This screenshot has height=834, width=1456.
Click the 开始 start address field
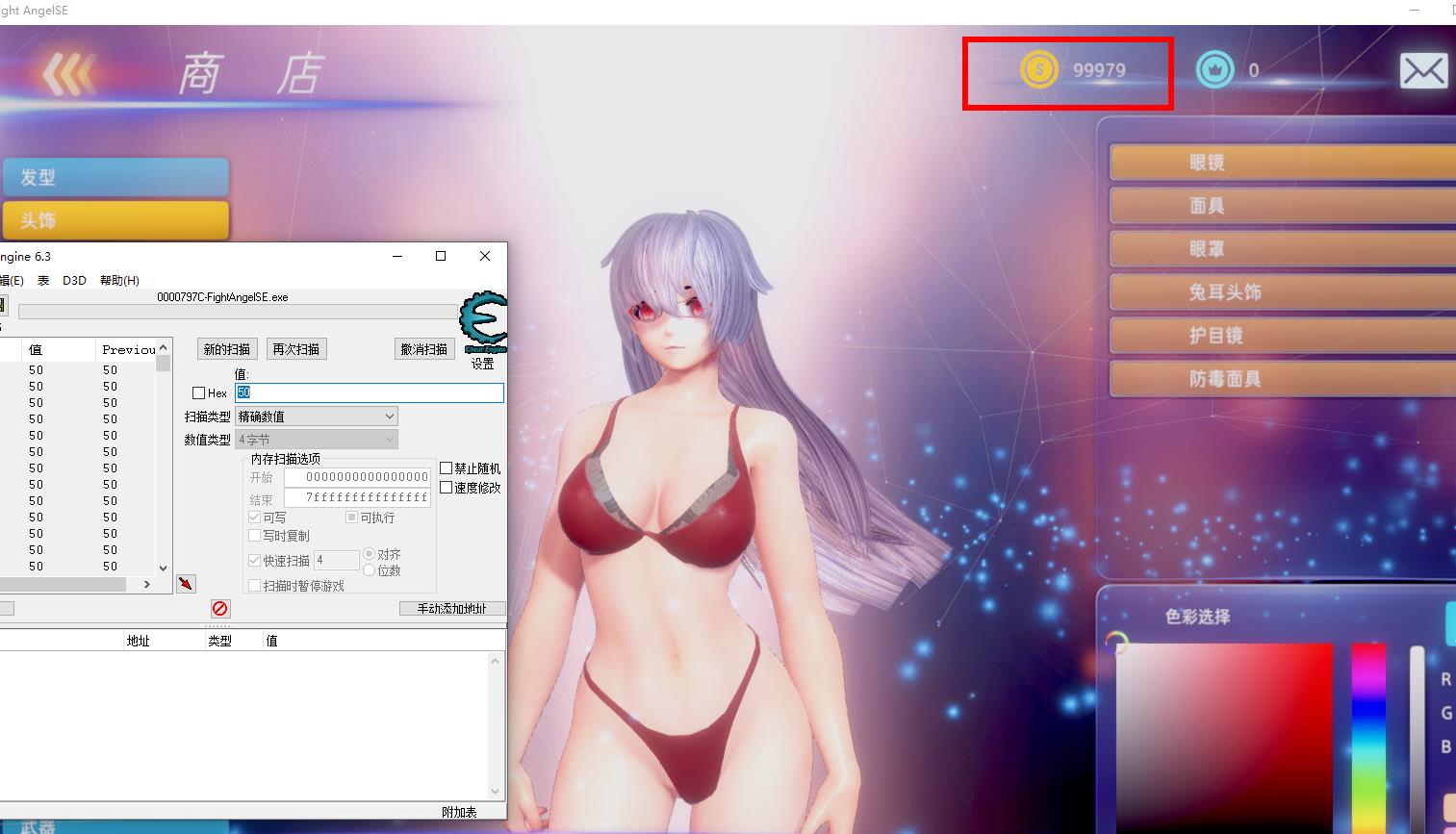coord(357,477)
